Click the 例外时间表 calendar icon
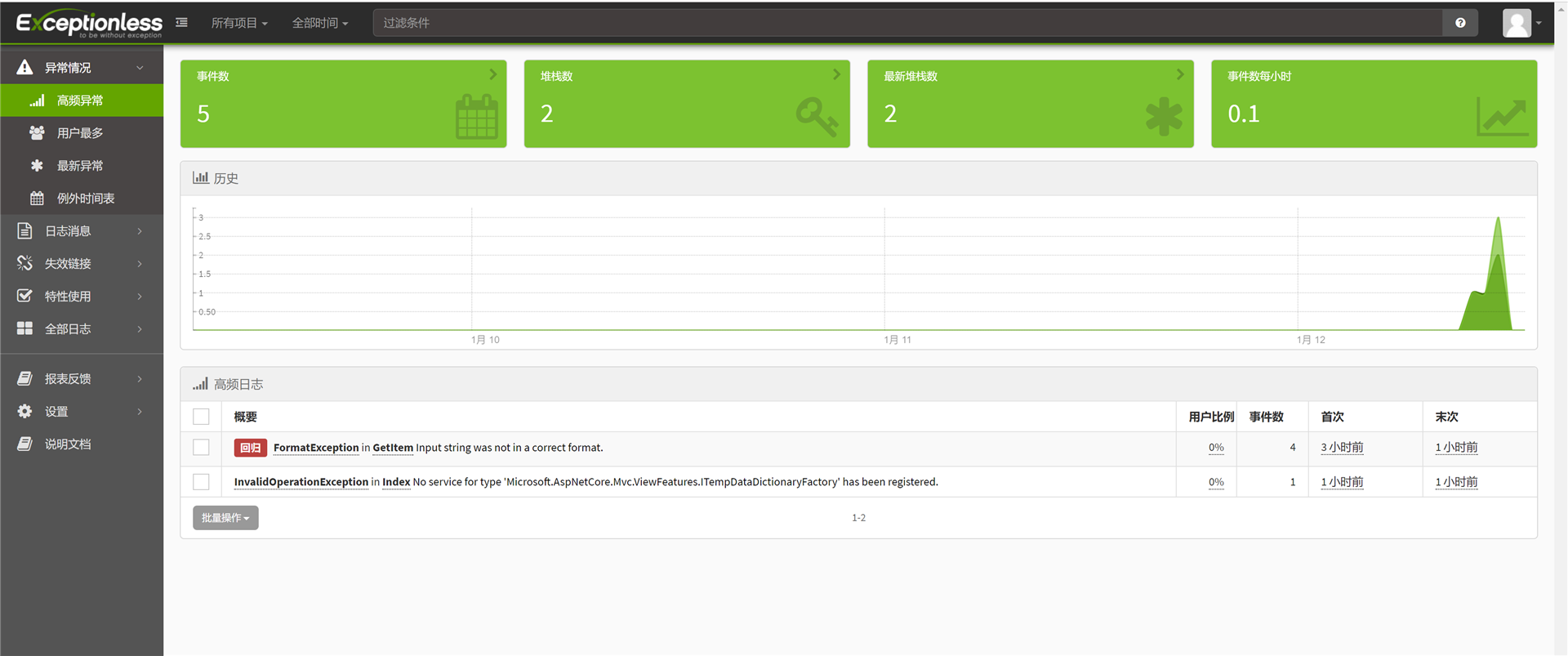The width and height of the screenshot is (1568, 656). (x=37, y=198)
